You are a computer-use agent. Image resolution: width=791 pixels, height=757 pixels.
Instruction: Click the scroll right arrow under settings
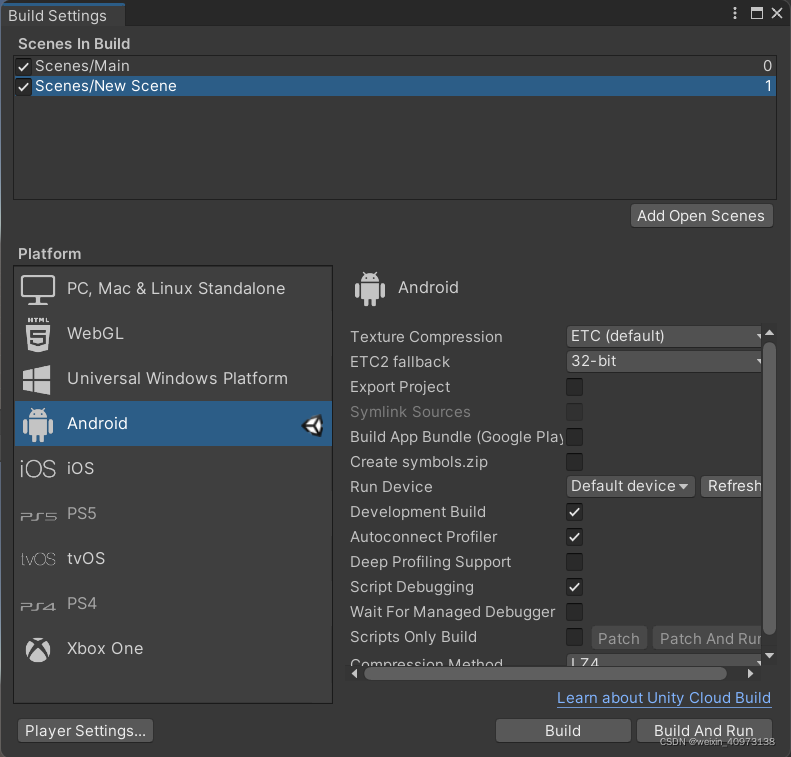tap(750, 674)
